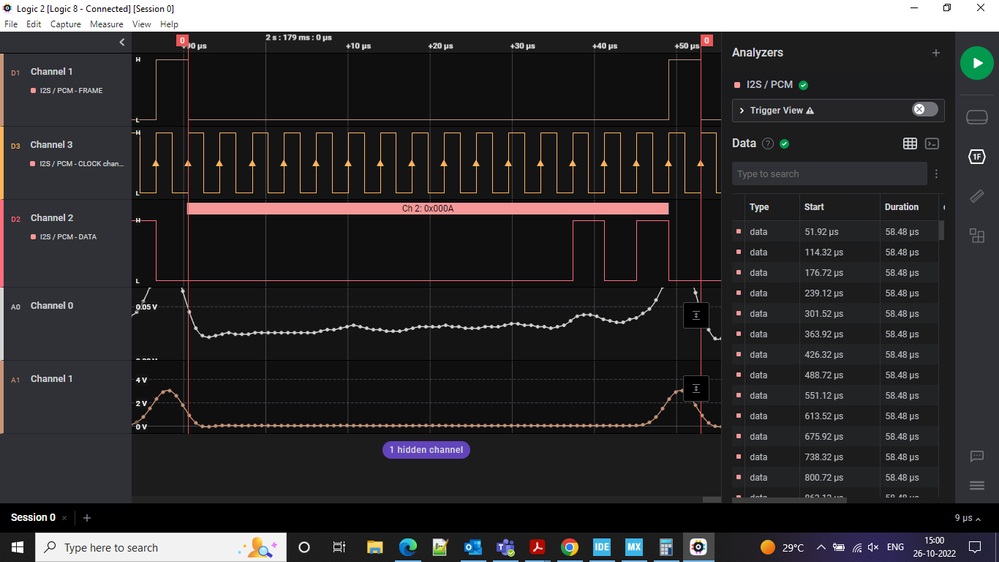Screen dimensions: 999x562
Task: Click the analog Channel 1 vertical scale icon
Action: click(x=696, y=389)
